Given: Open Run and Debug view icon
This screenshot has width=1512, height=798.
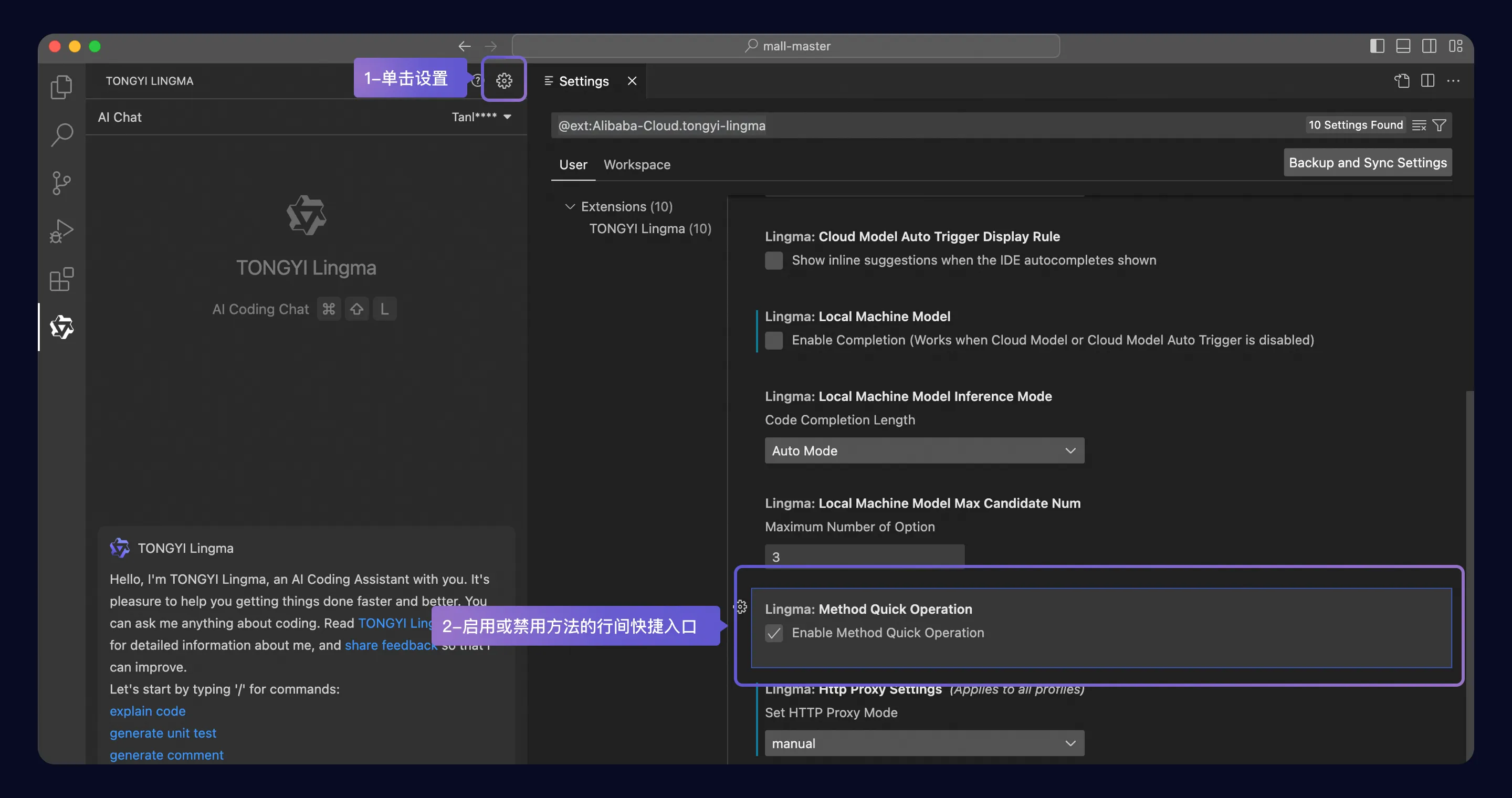Looking at the screenshot, I should click(61, 230).
